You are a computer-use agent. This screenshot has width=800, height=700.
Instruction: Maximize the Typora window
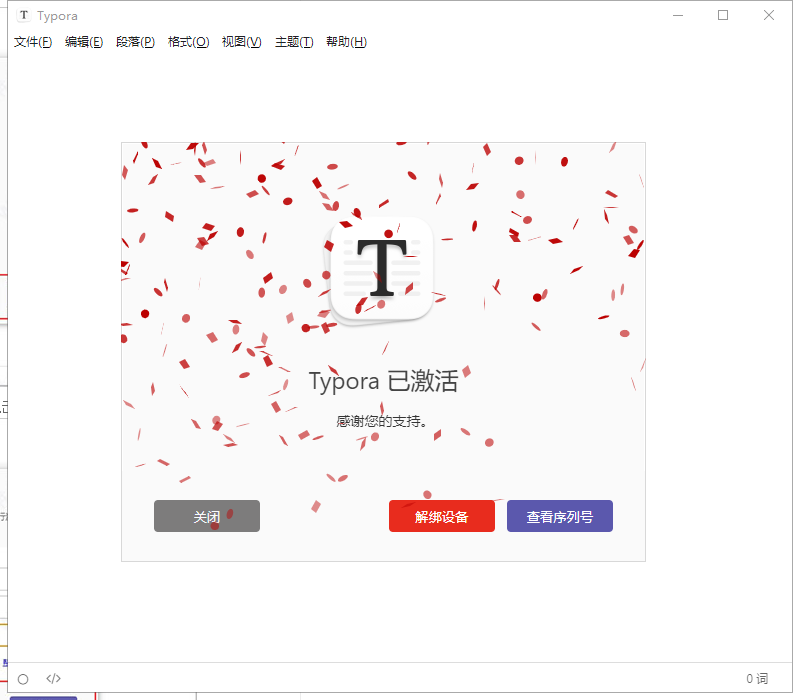pos(723,15)
